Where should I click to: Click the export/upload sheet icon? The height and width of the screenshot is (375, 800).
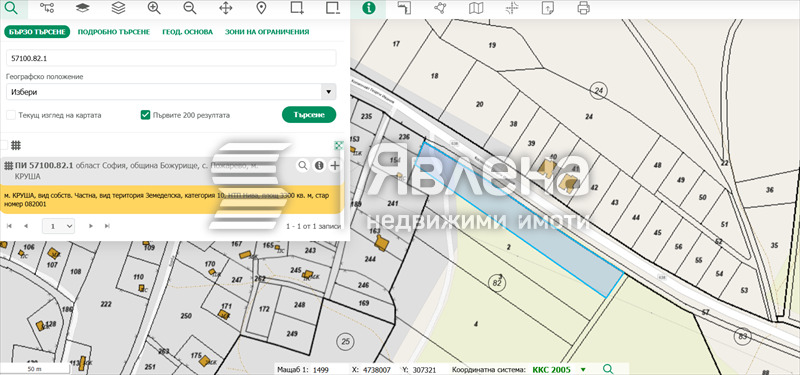(547, 8)
